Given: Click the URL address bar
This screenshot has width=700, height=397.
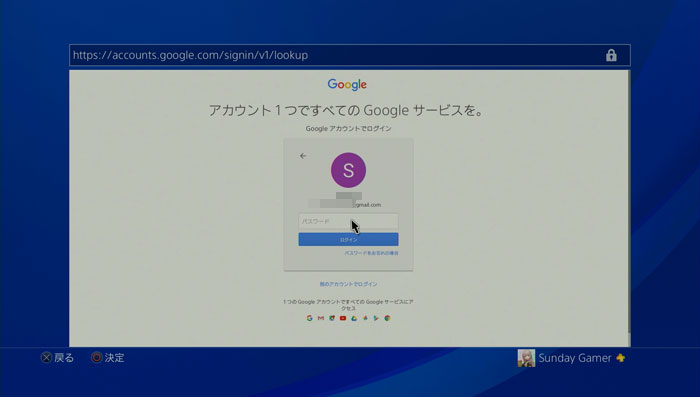Looking at the screenshot, I should pyautogui.click(x=350, y=55).
